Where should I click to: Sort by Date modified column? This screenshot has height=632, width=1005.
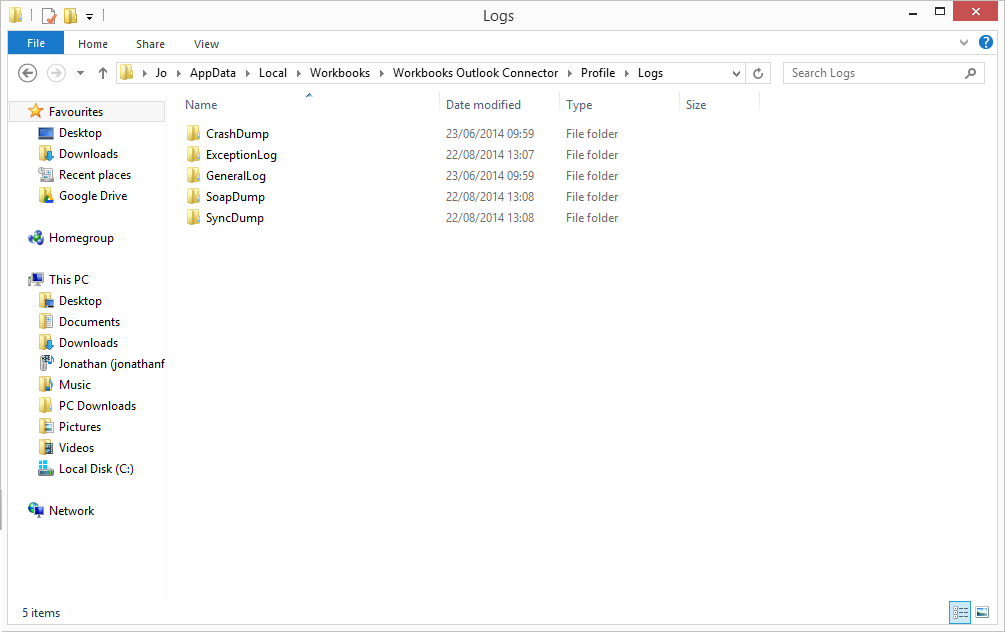click(483, 104)
